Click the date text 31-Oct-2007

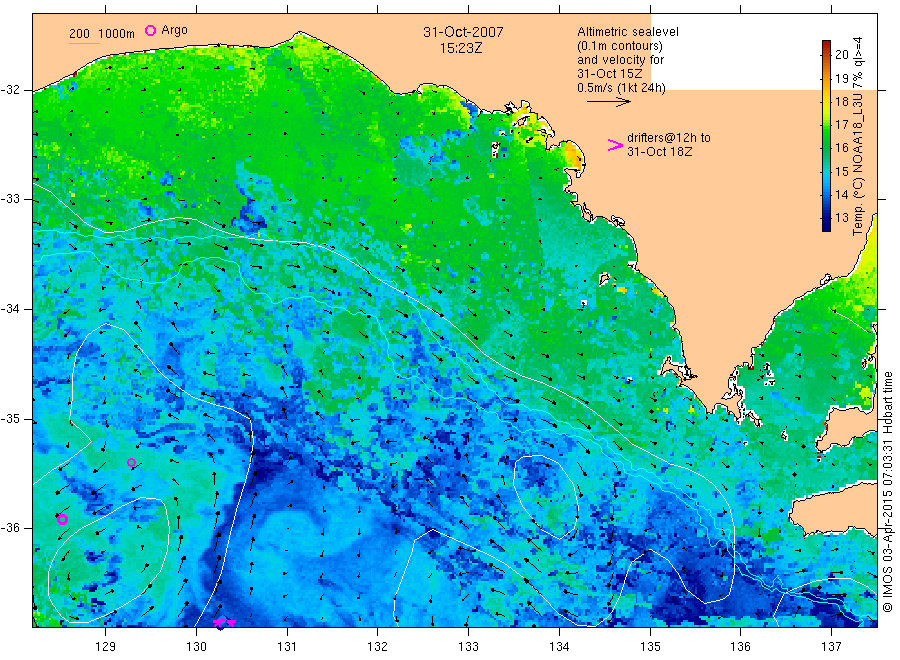(463, 32)
